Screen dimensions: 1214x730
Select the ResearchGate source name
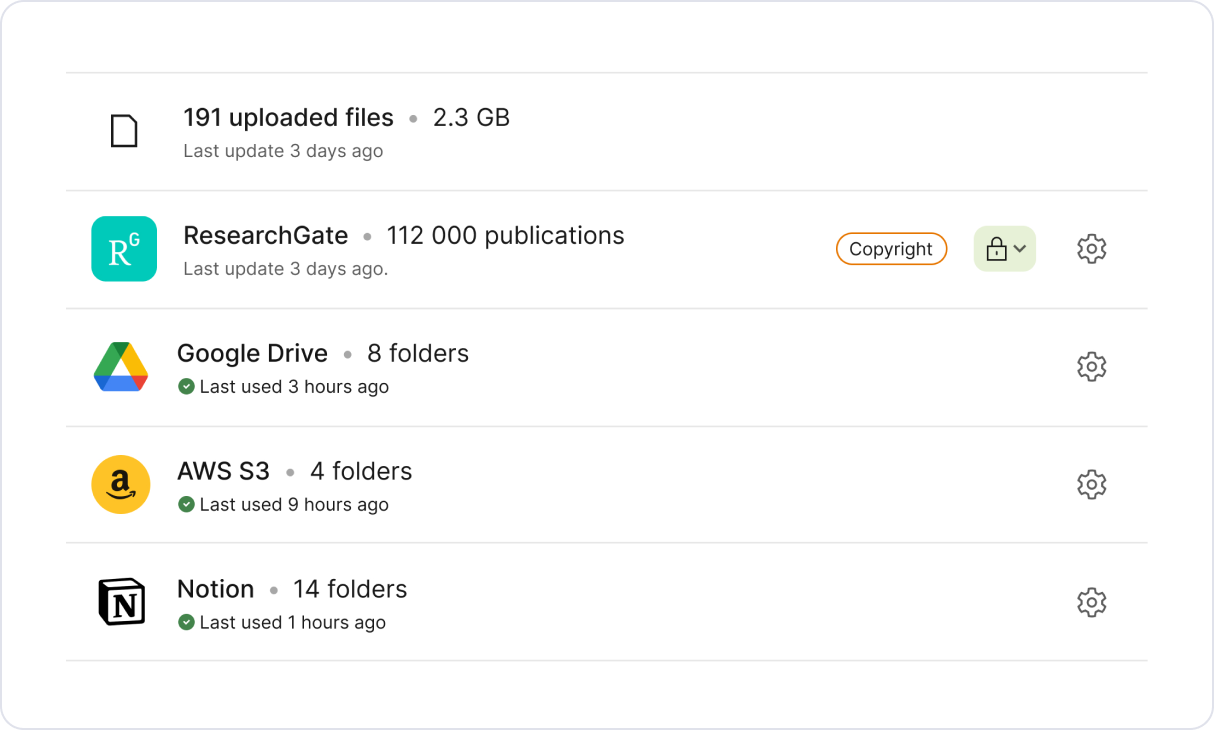coord(266,236)
